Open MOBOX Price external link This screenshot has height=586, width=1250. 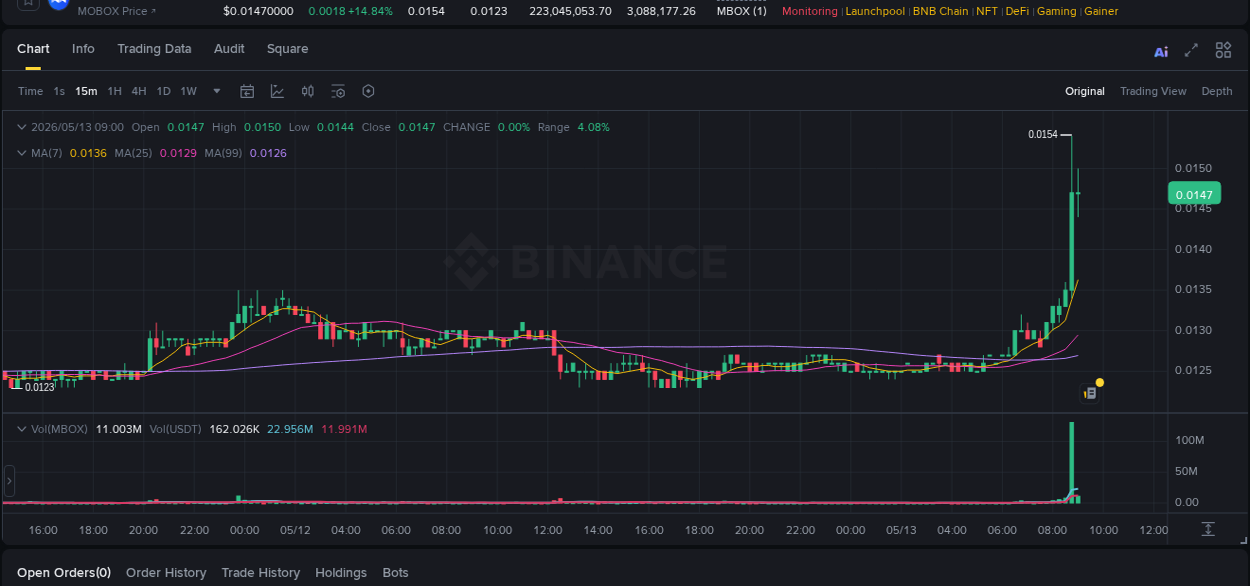pyautogui.click(x=118, y=11)
